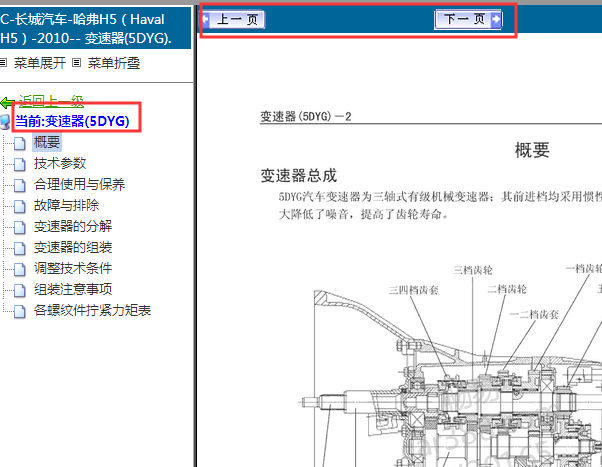Screen dimensions: 602x467
Task: Open the 概要 tree item
Action: click(47, 142)
